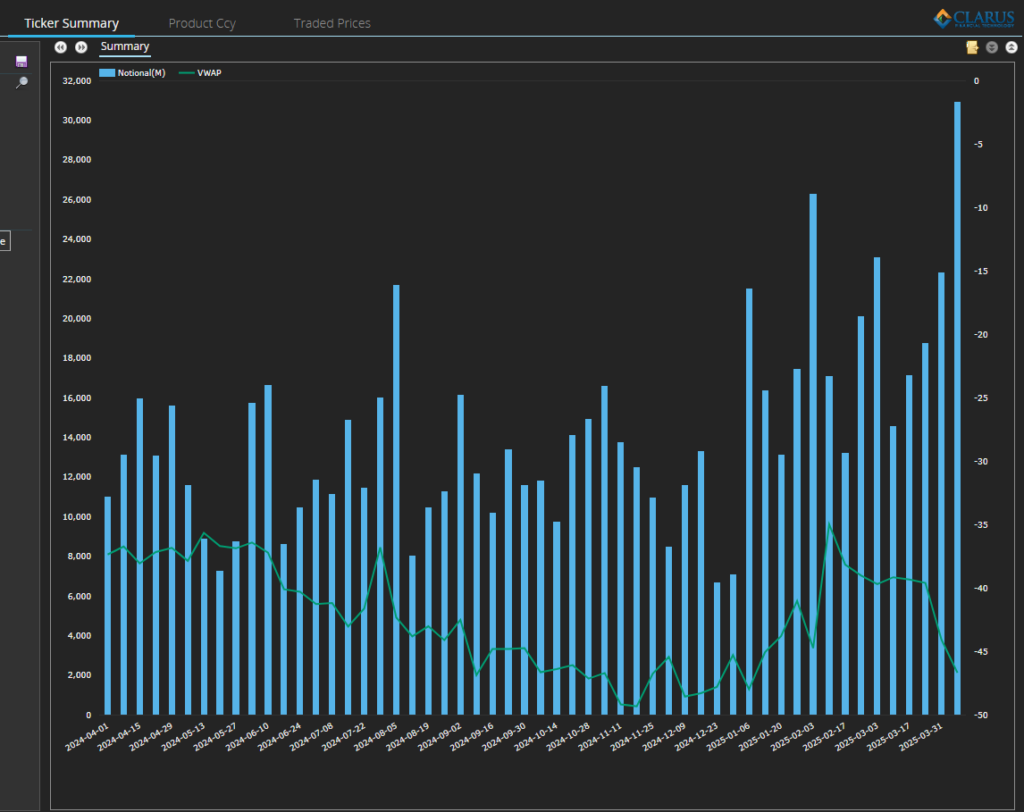1024x812 pixels.
Task: Open the Clarus Financial Technology logo
Action: click(x=974, y=18)
